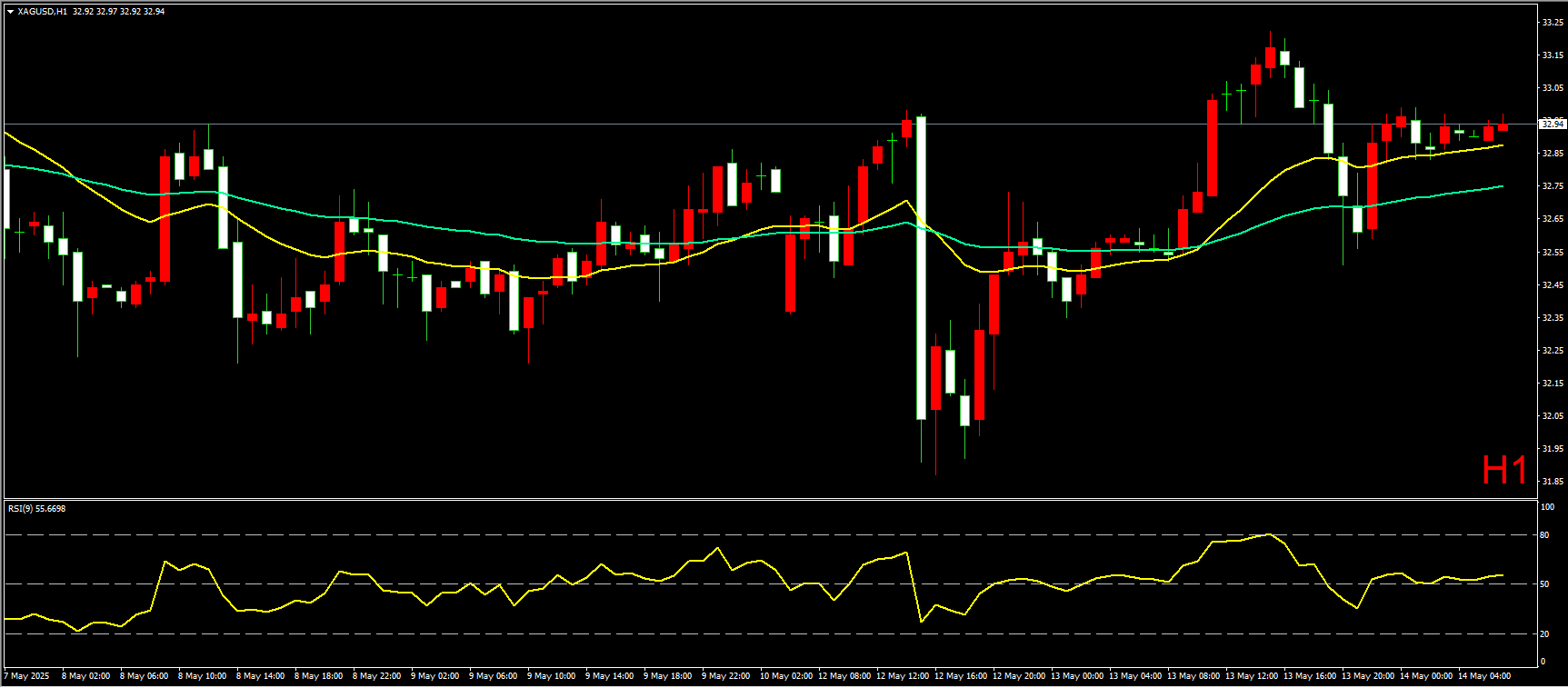This screenshot has height=688, width=1568.
Task: Click the RSI 20 level scale label
Action: coord(1544,634)
